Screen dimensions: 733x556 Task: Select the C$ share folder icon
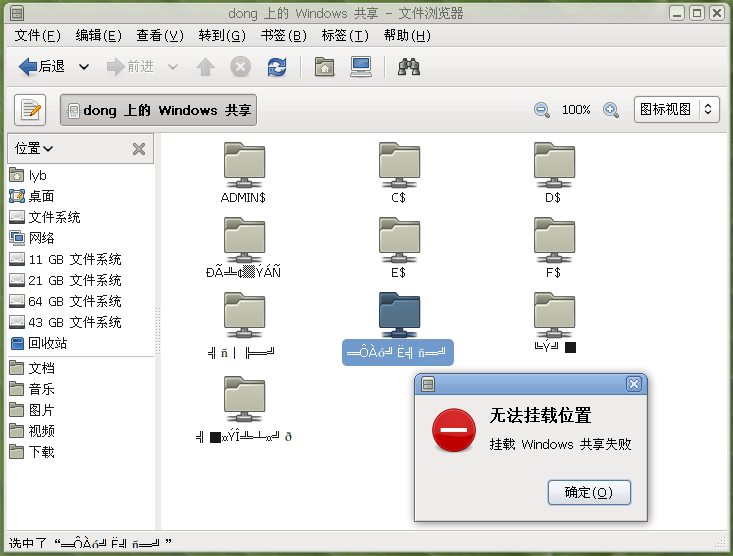point(399,165)
